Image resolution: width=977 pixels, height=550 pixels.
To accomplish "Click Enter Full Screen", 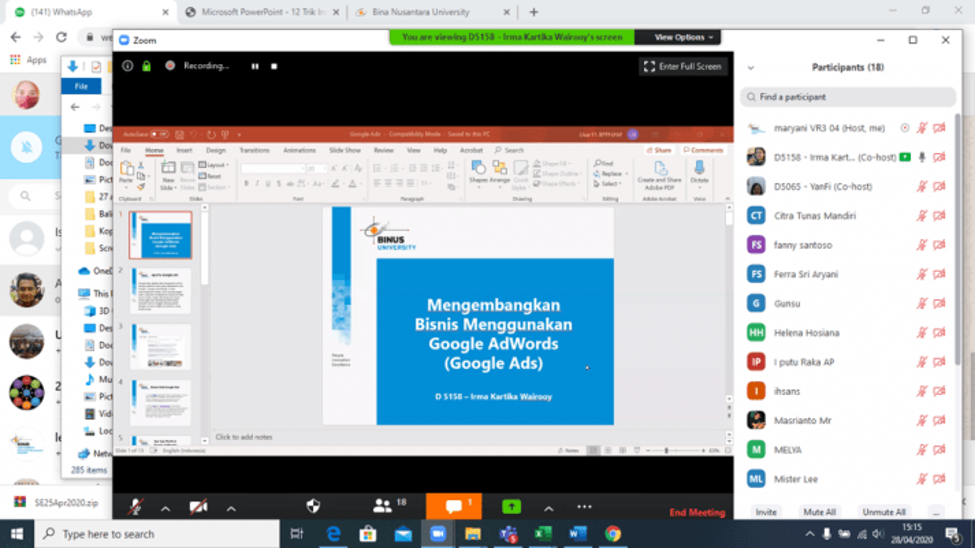I will tap(682, 66).
